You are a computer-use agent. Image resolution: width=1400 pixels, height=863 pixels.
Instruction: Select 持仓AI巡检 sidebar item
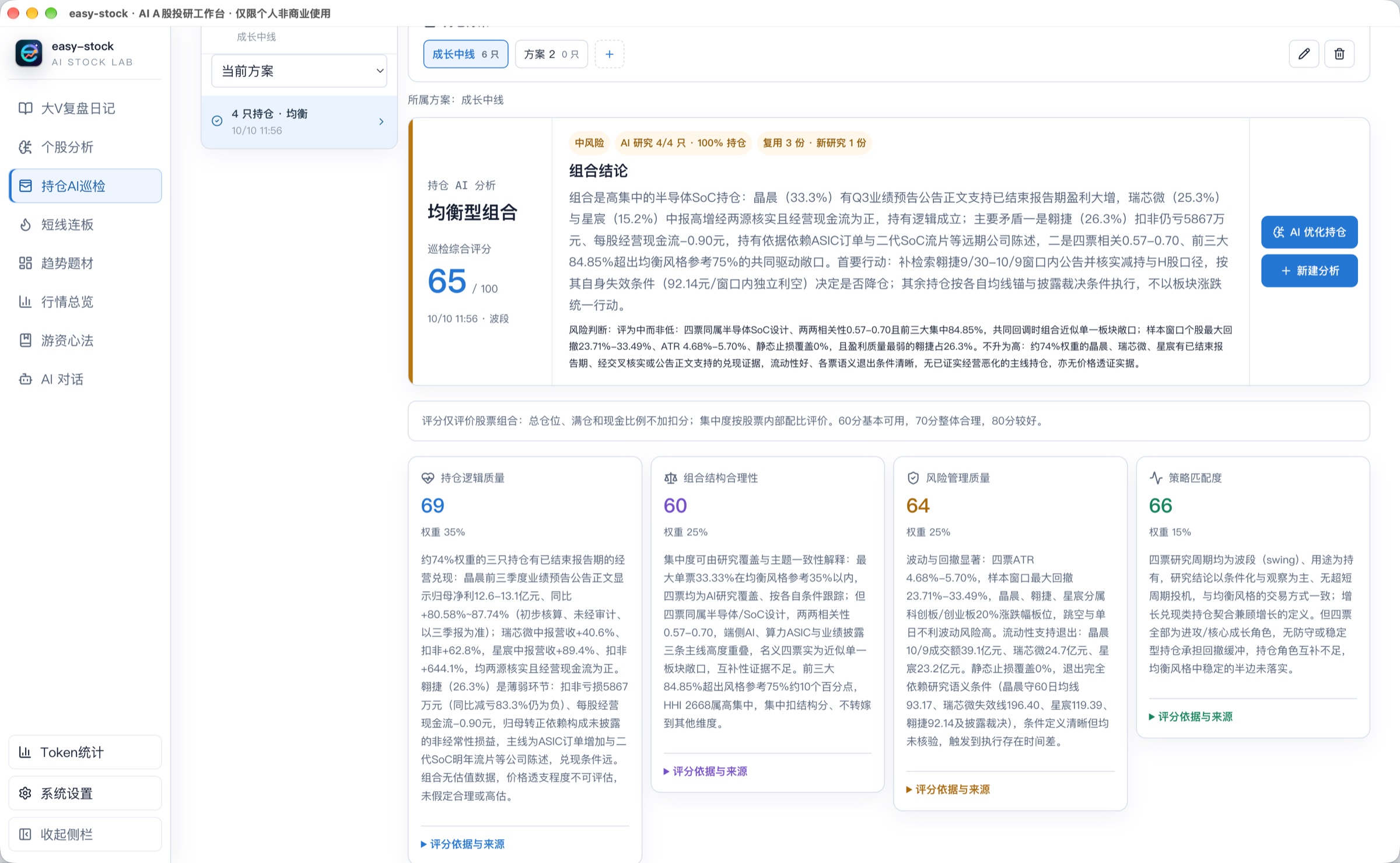pyautogui.click(x=85, y=186)
